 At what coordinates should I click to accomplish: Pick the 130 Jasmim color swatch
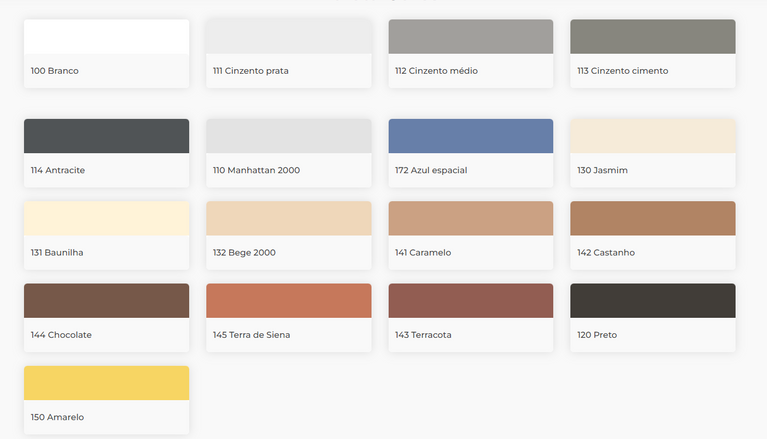coord(652,136)
